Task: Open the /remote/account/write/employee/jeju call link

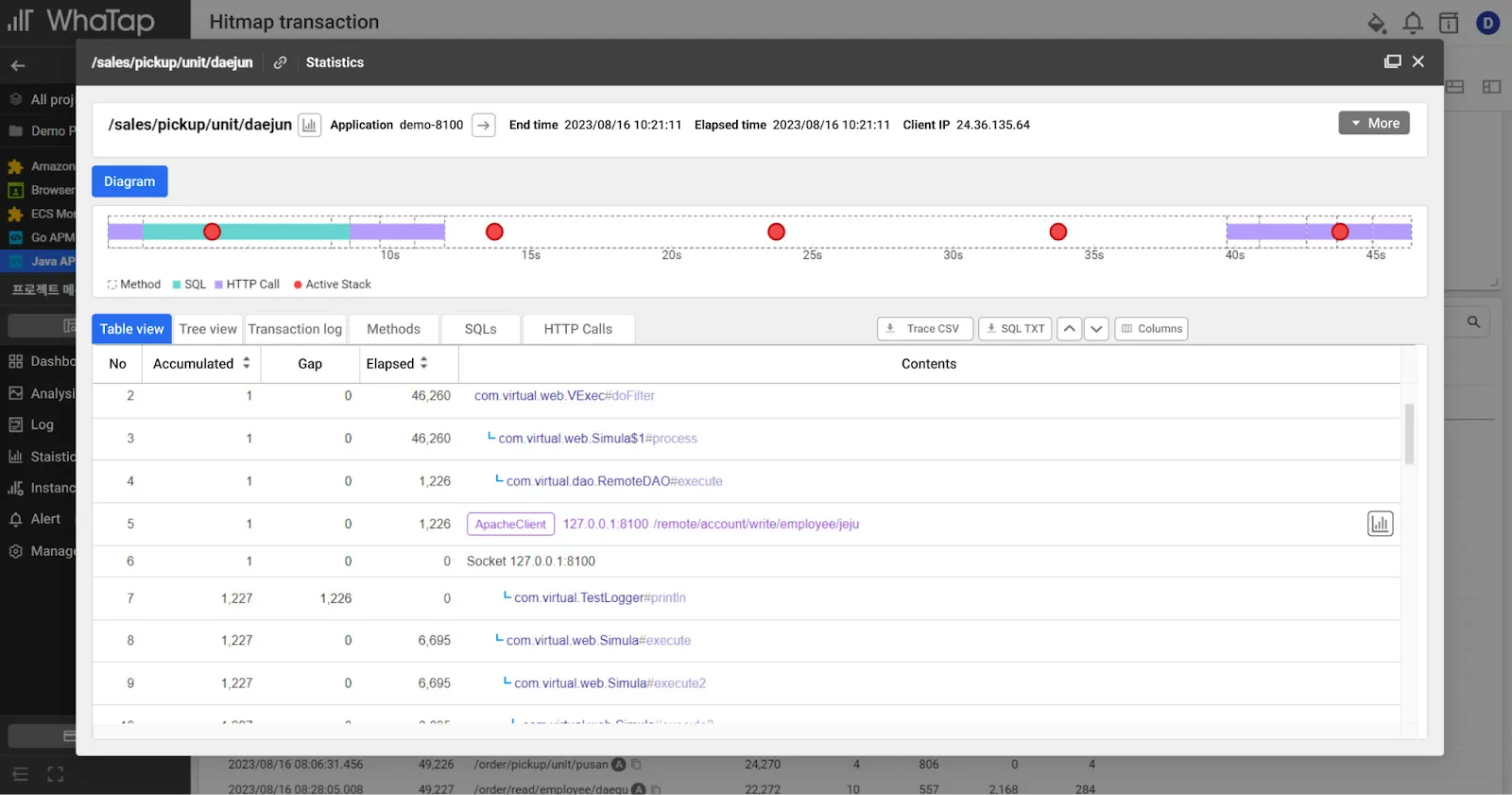Action: point(756,524)
